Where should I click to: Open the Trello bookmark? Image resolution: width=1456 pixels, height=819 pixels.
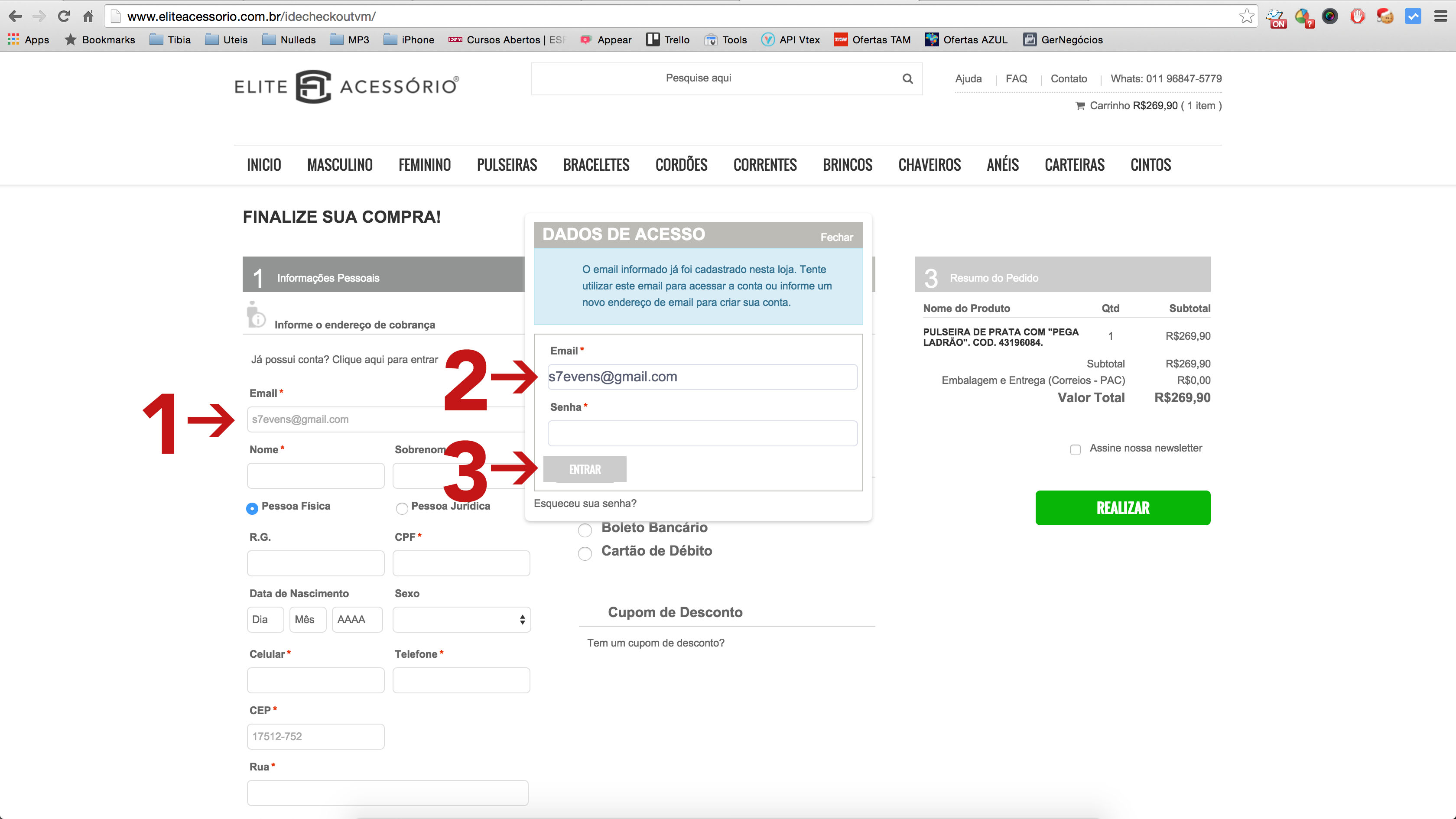[668, 39]
